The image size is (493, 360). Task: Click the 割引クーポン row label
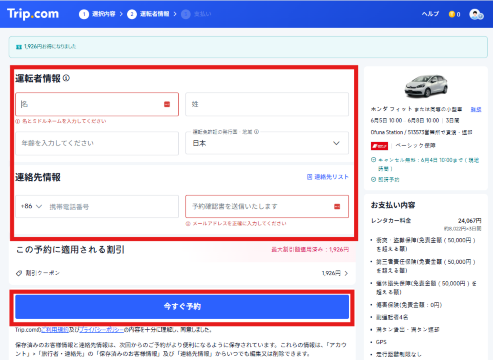(43, 273)
